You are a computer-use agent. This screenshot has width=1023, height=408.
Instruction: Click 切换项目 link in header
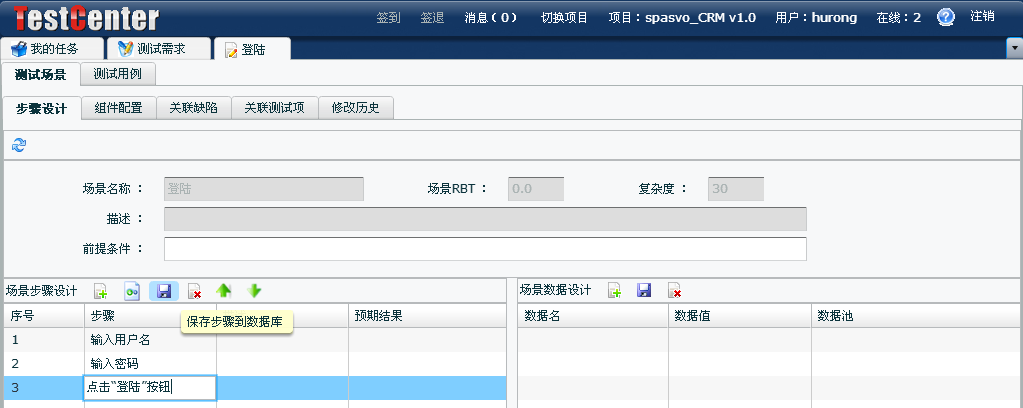(564, 17)
